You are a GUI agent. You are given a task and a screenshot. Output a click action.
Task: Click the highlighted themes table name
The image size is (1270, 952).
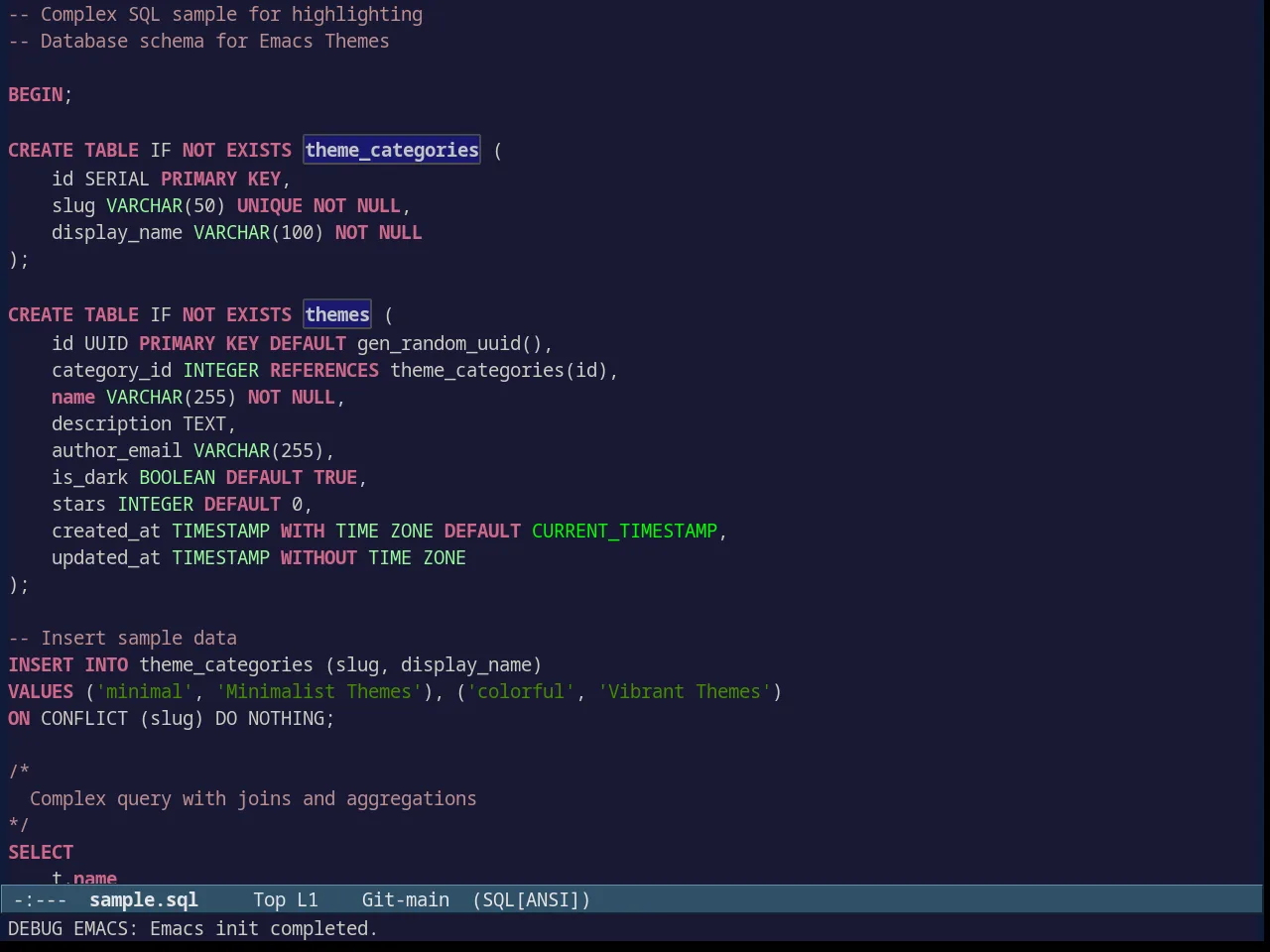[x=337, y=314]
